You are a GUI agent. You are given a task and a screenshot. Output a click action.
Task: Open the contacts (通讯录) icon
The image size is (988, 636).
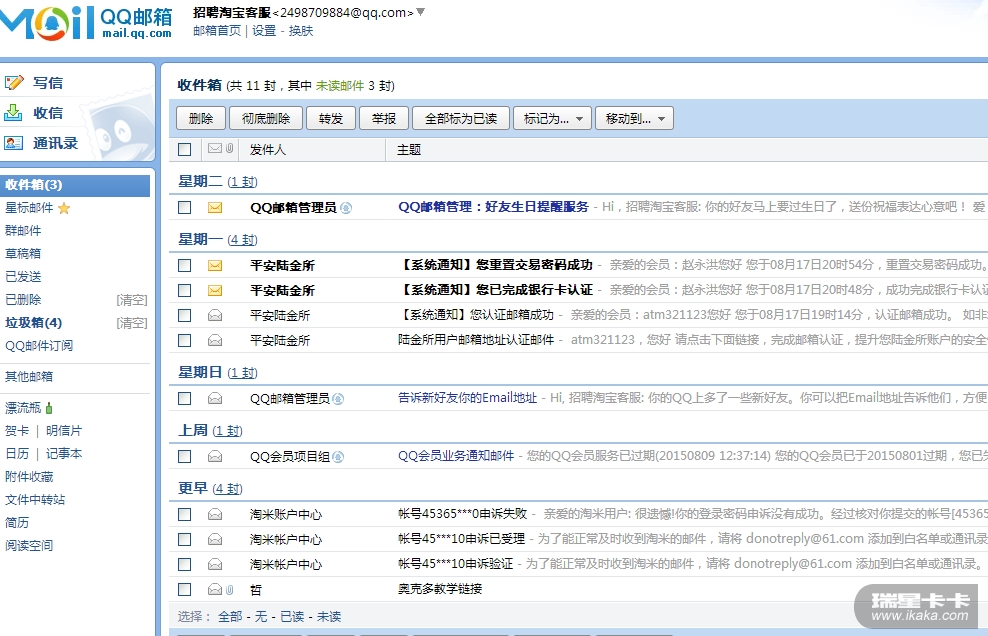14,143
